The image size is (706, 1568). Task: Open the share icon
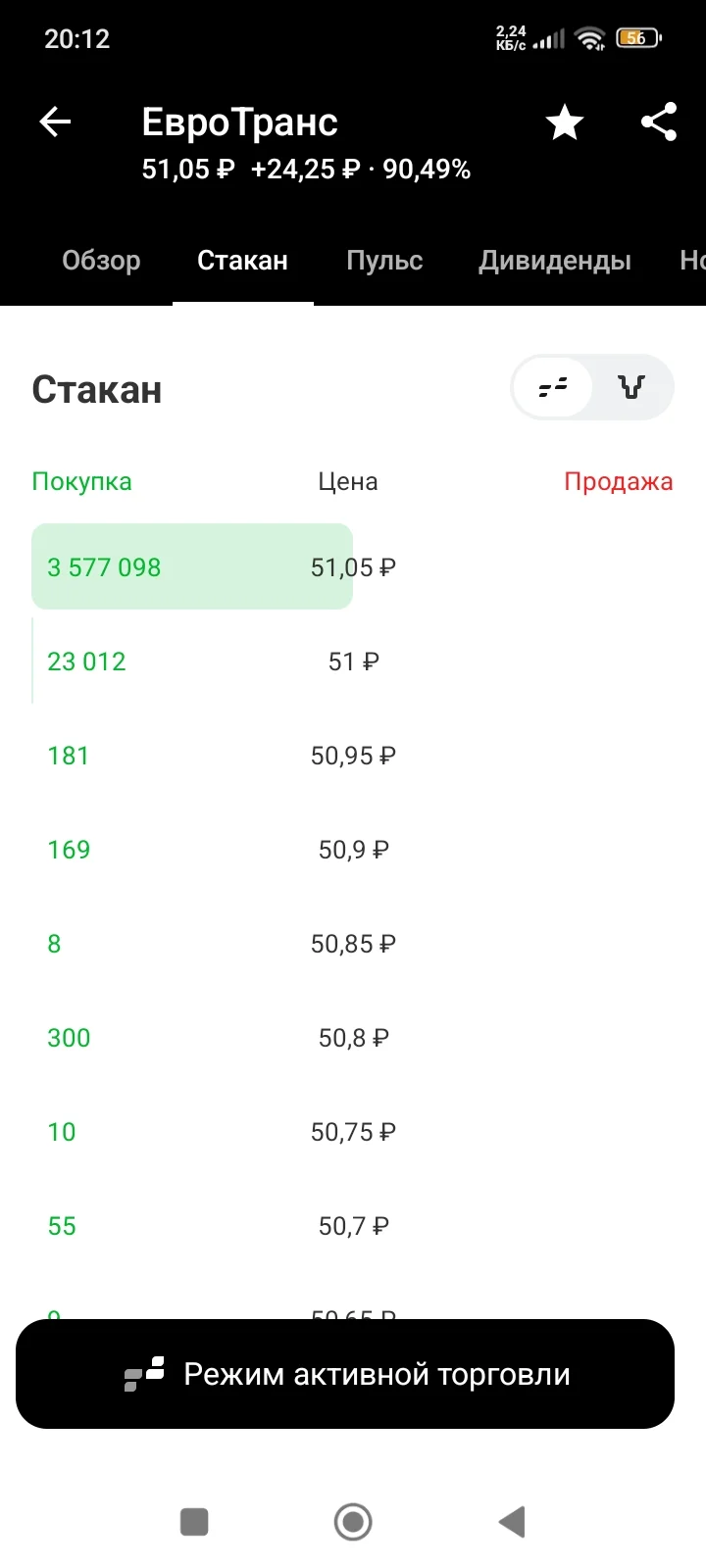click(659, 122)
